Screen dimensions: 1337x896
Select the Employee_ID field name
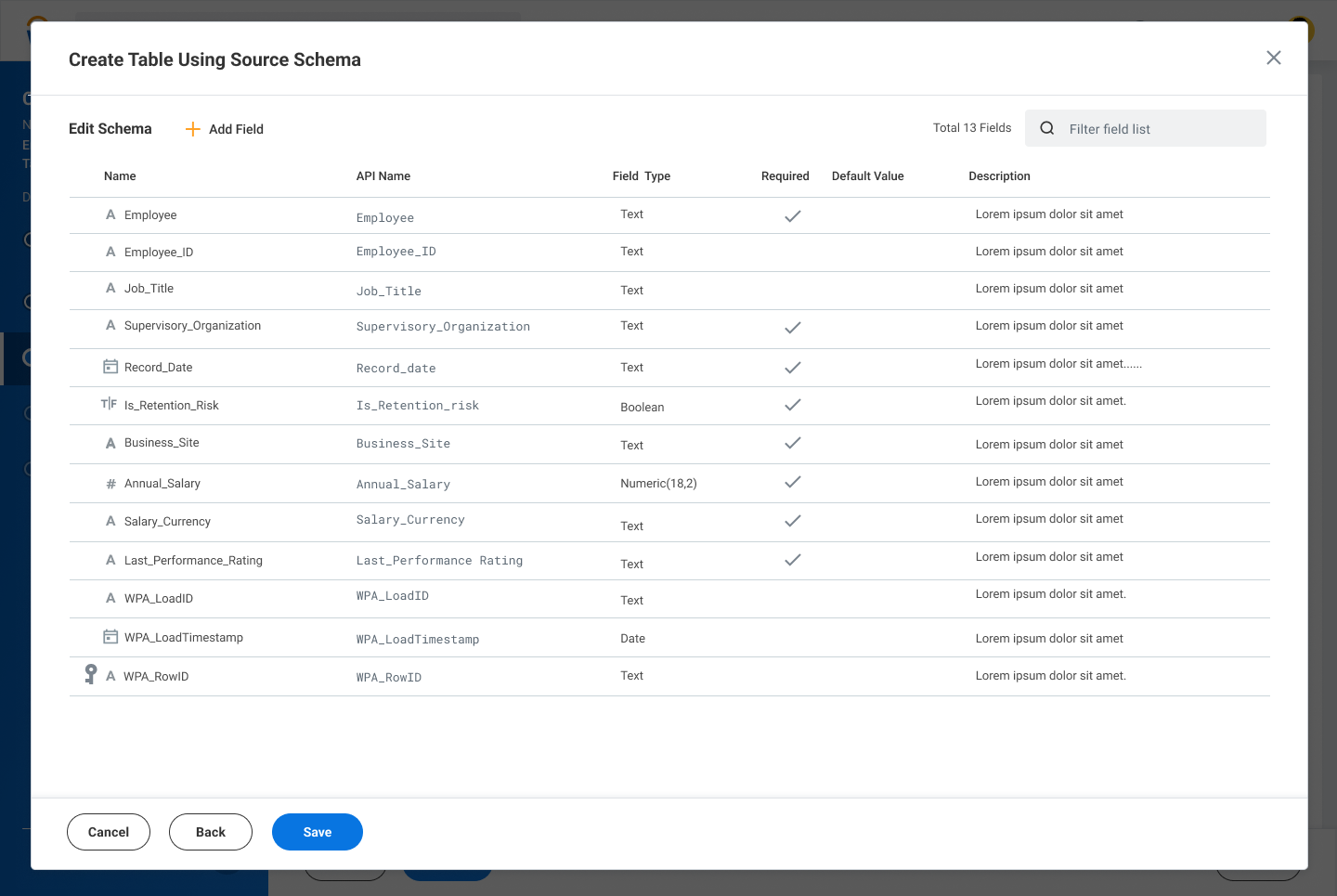coord(159,252)
